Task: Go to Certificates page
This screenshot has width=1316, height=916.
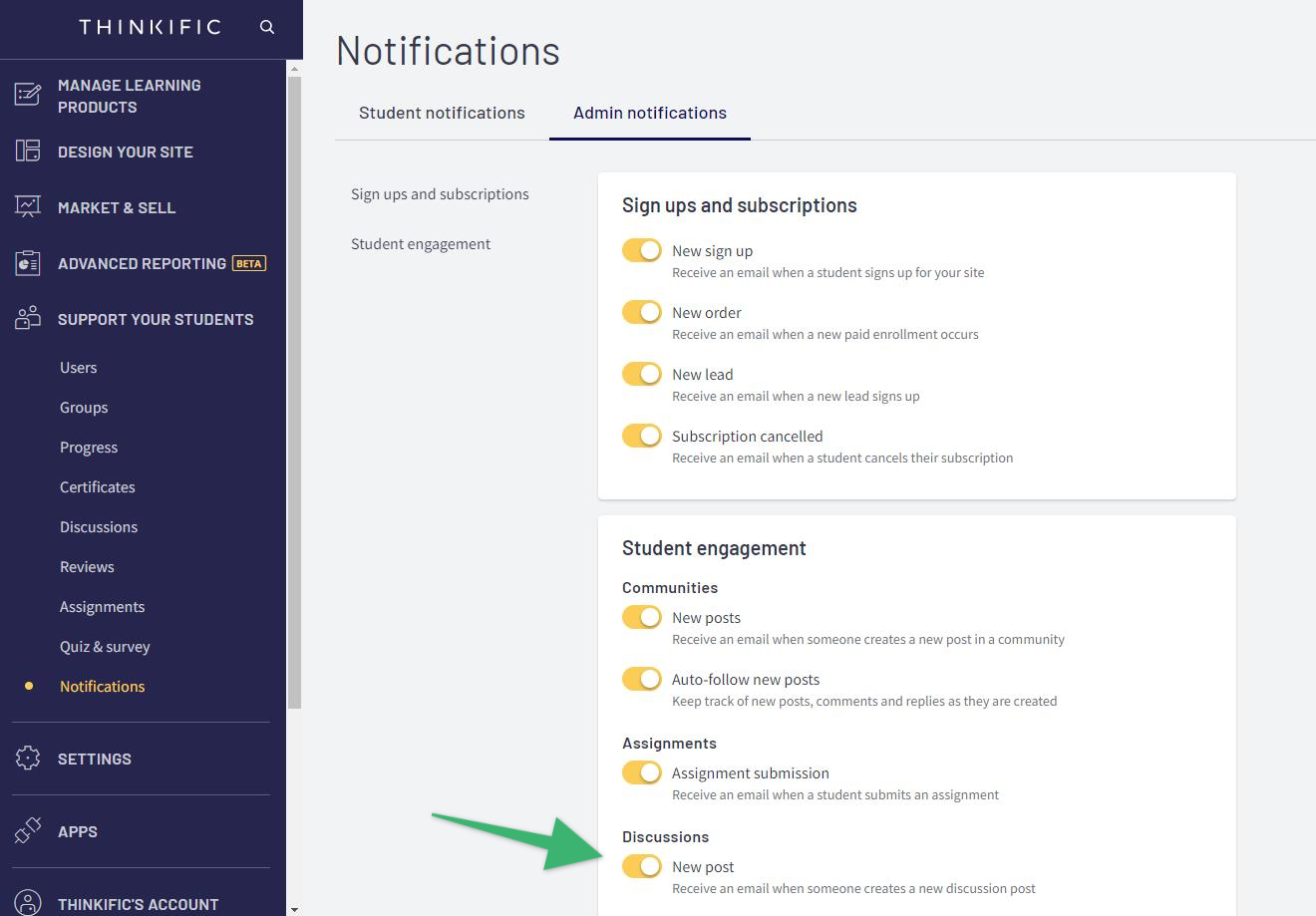Action: point(98,487)
